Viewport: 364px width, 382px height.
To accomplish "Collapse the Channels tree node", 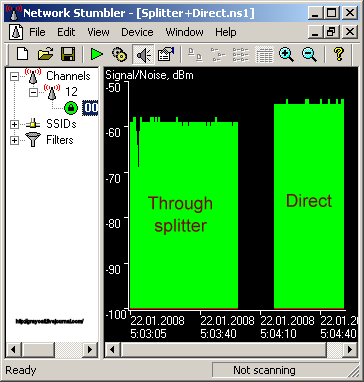I will tap(14, 76).
